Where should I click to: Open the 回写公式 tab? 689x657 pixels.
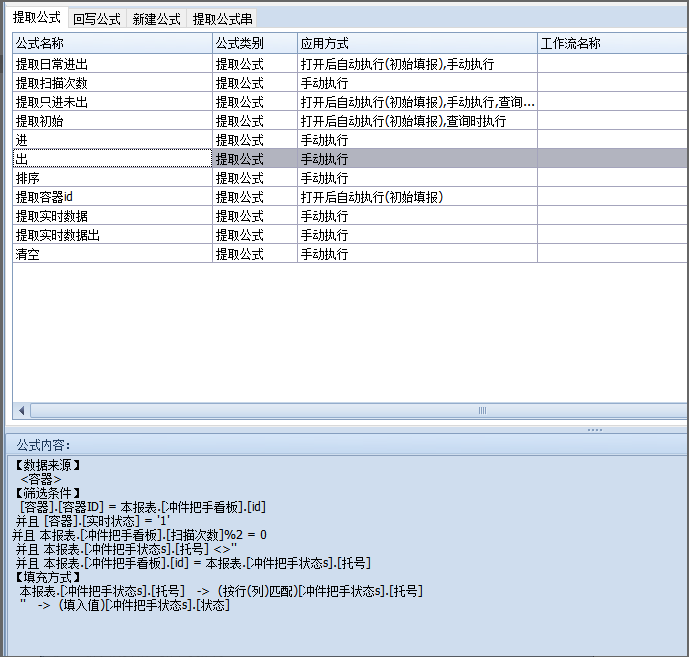pos(97,19)
